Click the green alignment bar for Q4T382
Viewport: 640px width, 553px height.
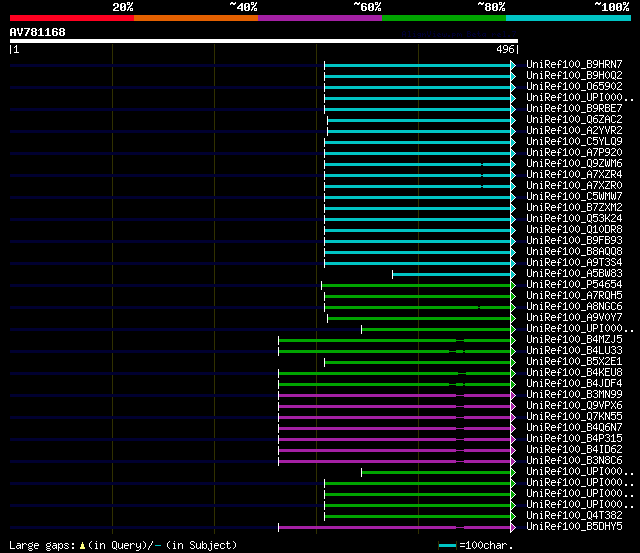[418, 517]
